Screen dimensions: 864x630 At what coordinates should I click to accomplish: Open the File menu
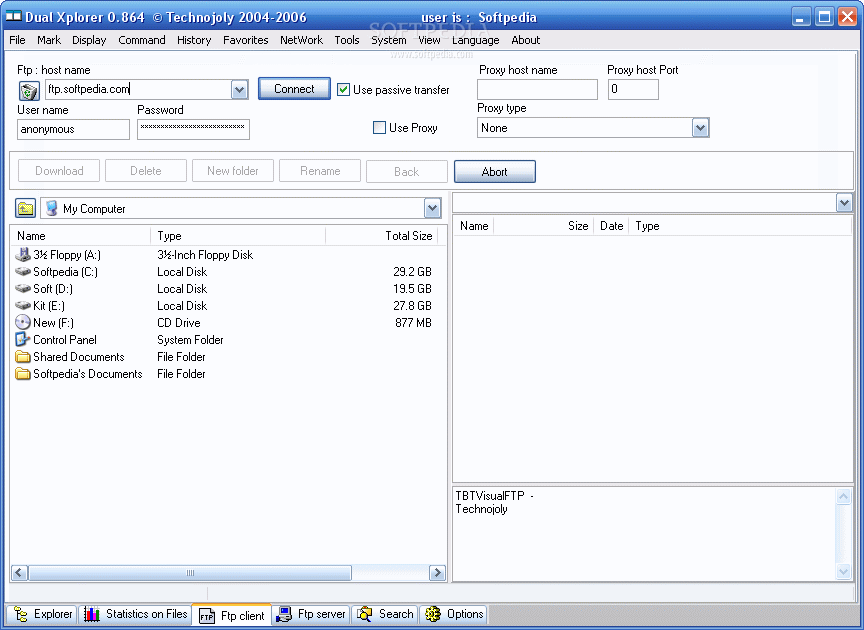(17, 40)
